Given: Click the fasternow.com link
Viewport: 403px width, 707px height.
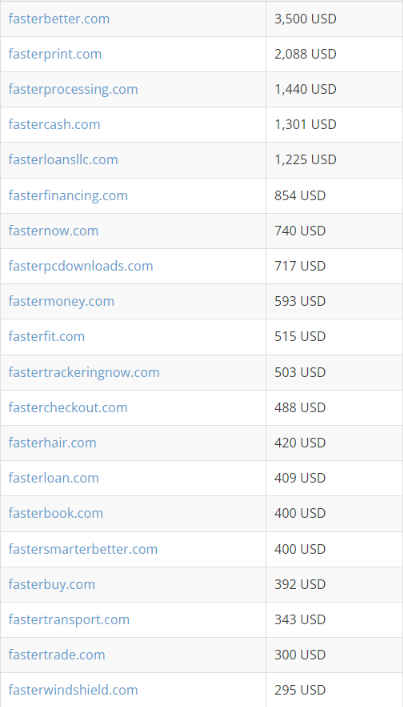Looking at the screenshot, I should [53, 231].
